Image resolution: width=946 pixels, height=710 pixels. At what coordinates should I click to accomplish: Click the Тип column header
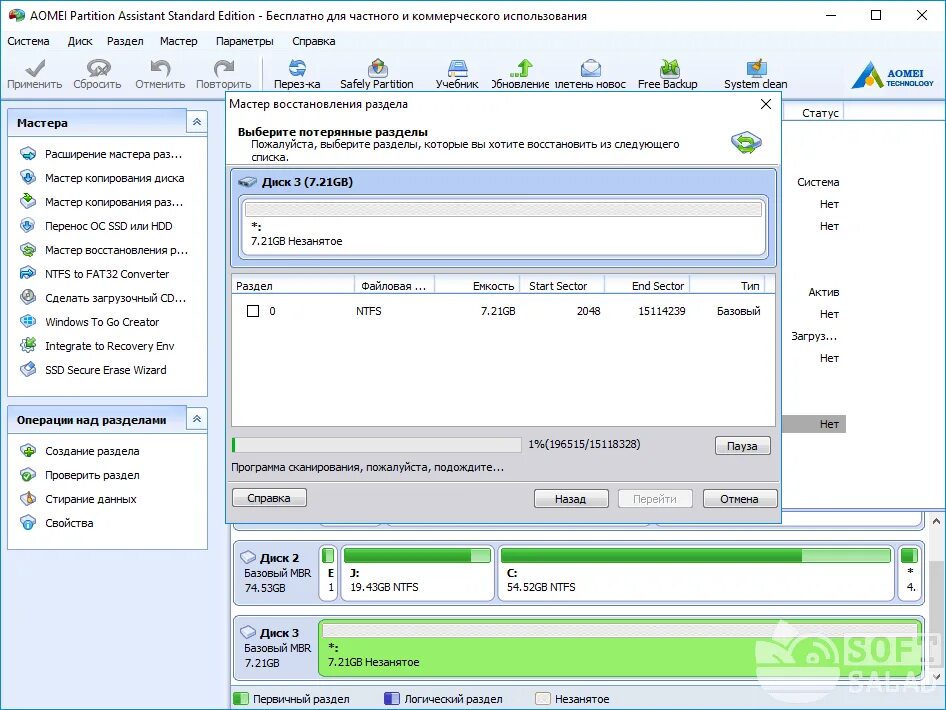[728, 286]
